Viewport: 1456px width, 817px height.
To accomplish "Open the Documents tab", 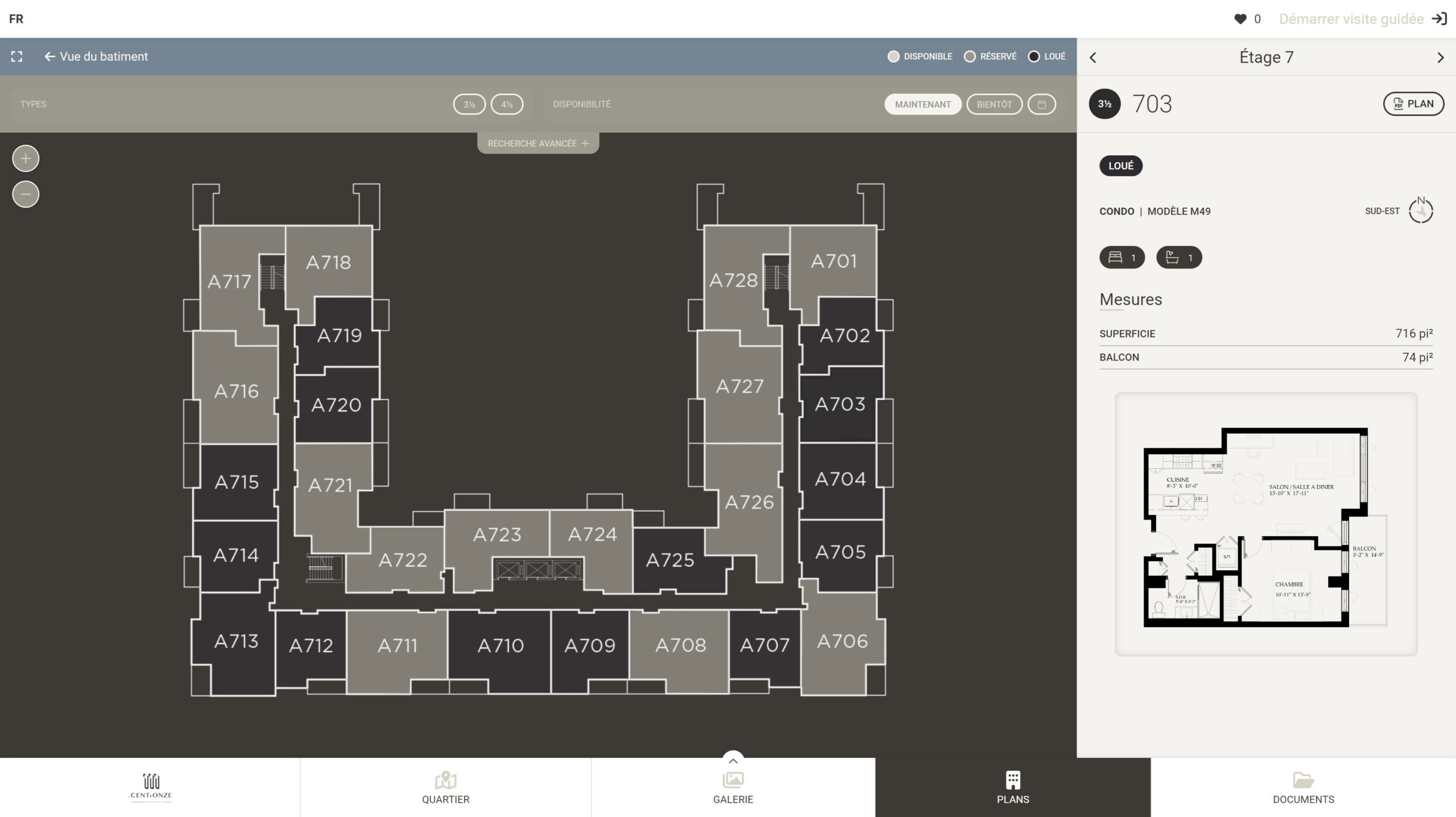I will click(x=1303, y=787).
